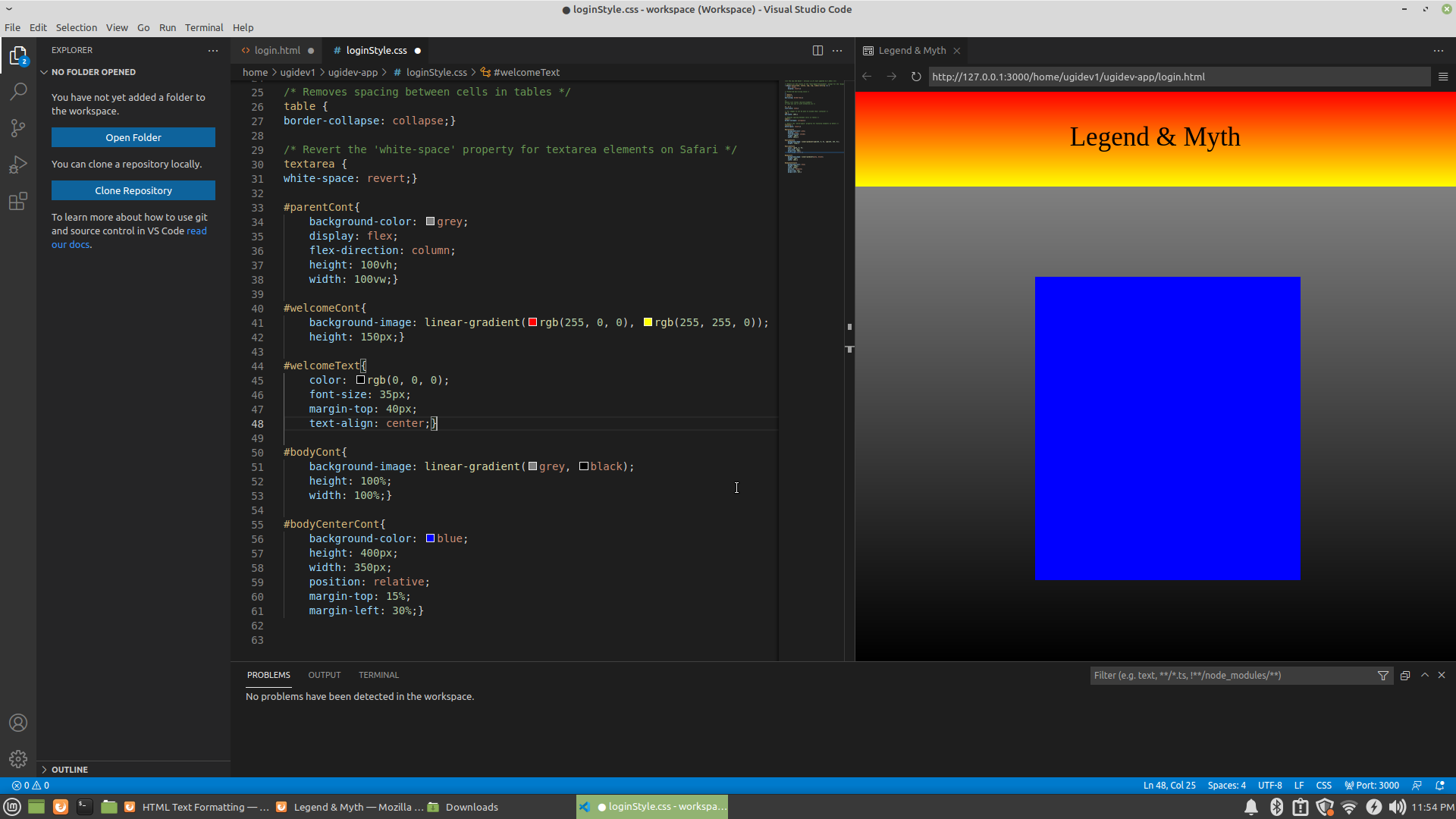
Task: Reload the Legend & Myth browser preview
Action: point(916,77)
